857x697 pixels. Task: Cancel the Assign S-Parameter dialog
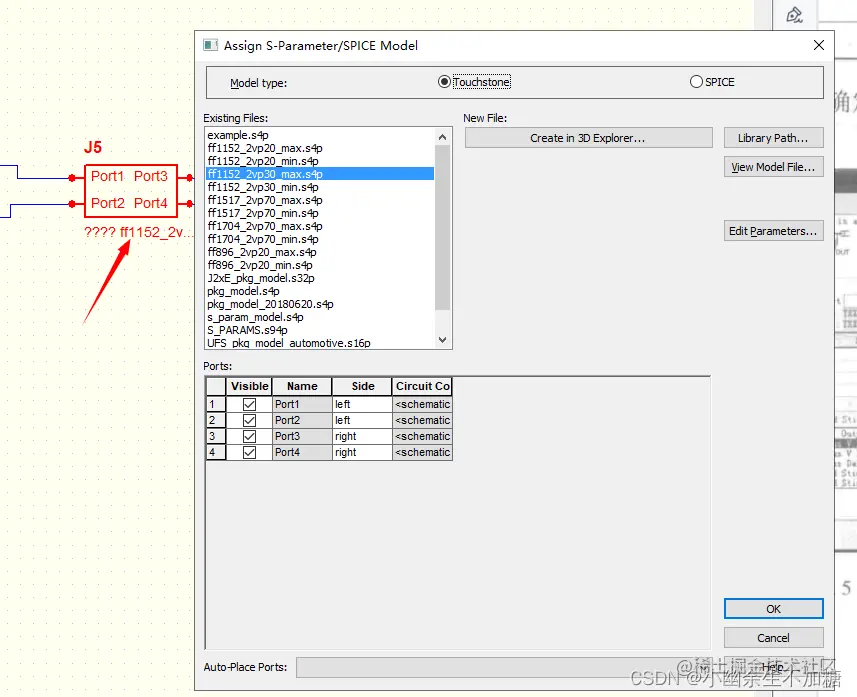tap(773, 638)
